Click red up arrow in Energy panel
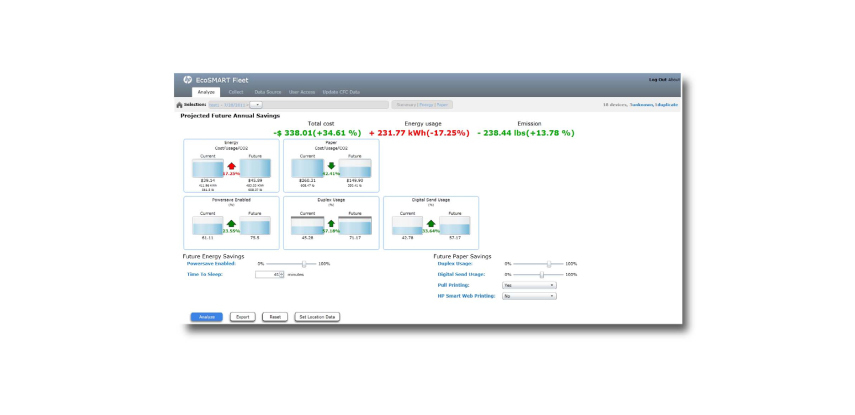The width and height of the screenshot is (855, 415). [x=231, y=168]
